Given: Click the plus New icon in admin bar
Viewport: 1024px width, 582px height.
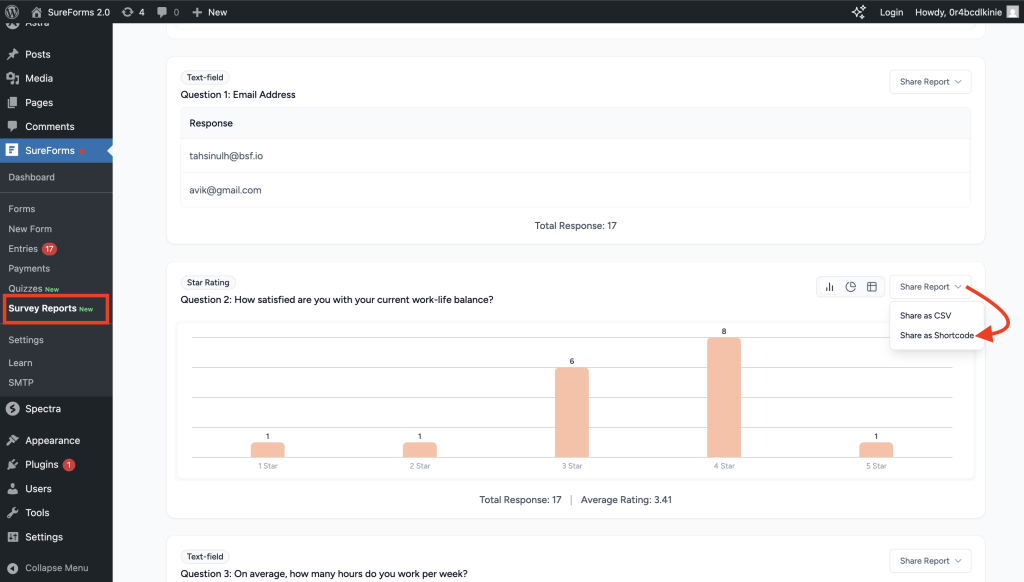Looking at the screenshot, I should 197,12.
